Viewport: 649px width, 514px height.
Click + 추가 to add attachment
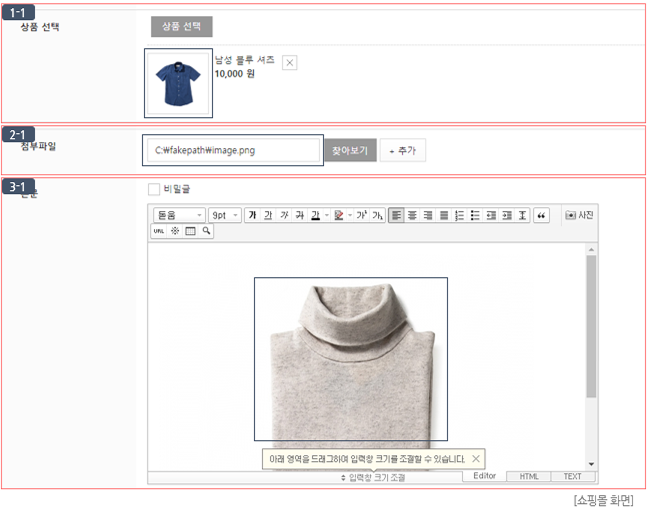(403, 151)
